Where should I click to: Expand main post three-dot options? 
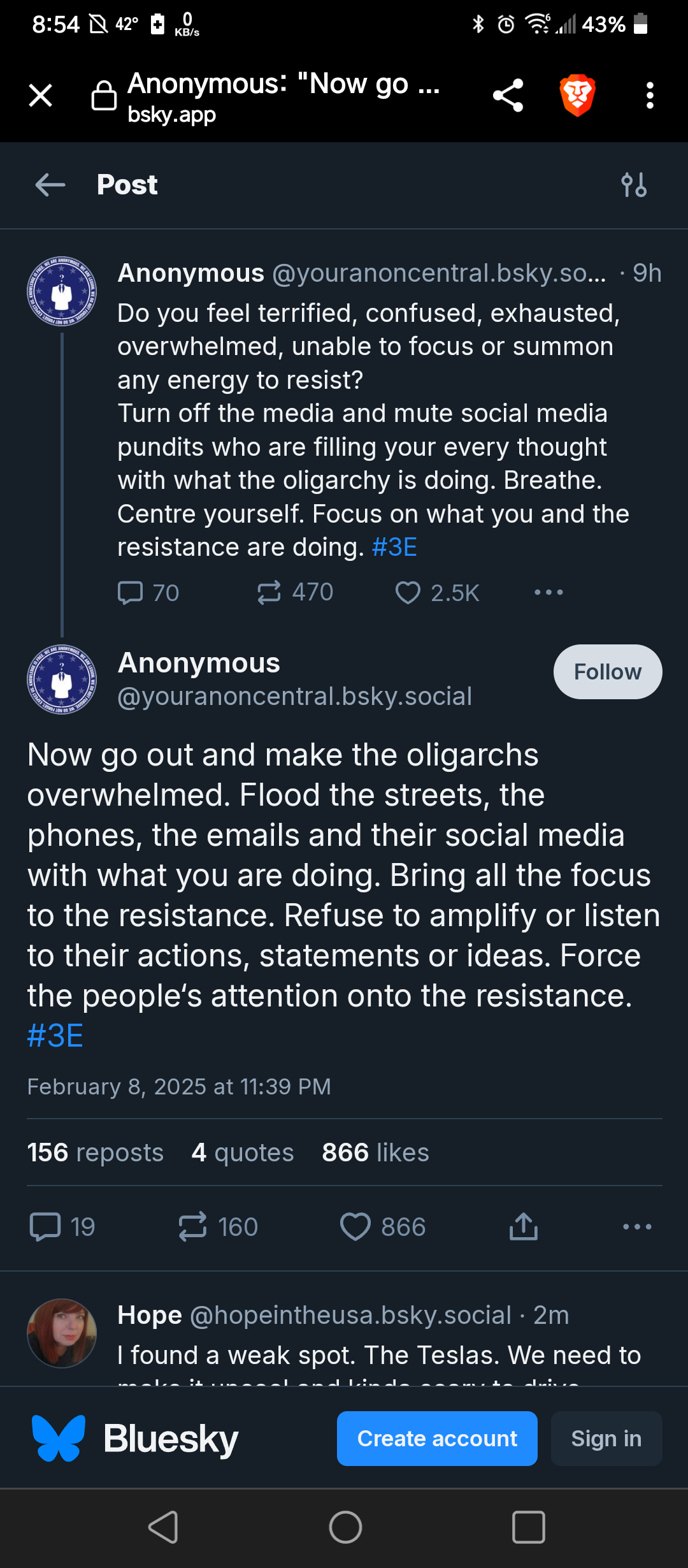point(637,1226)
